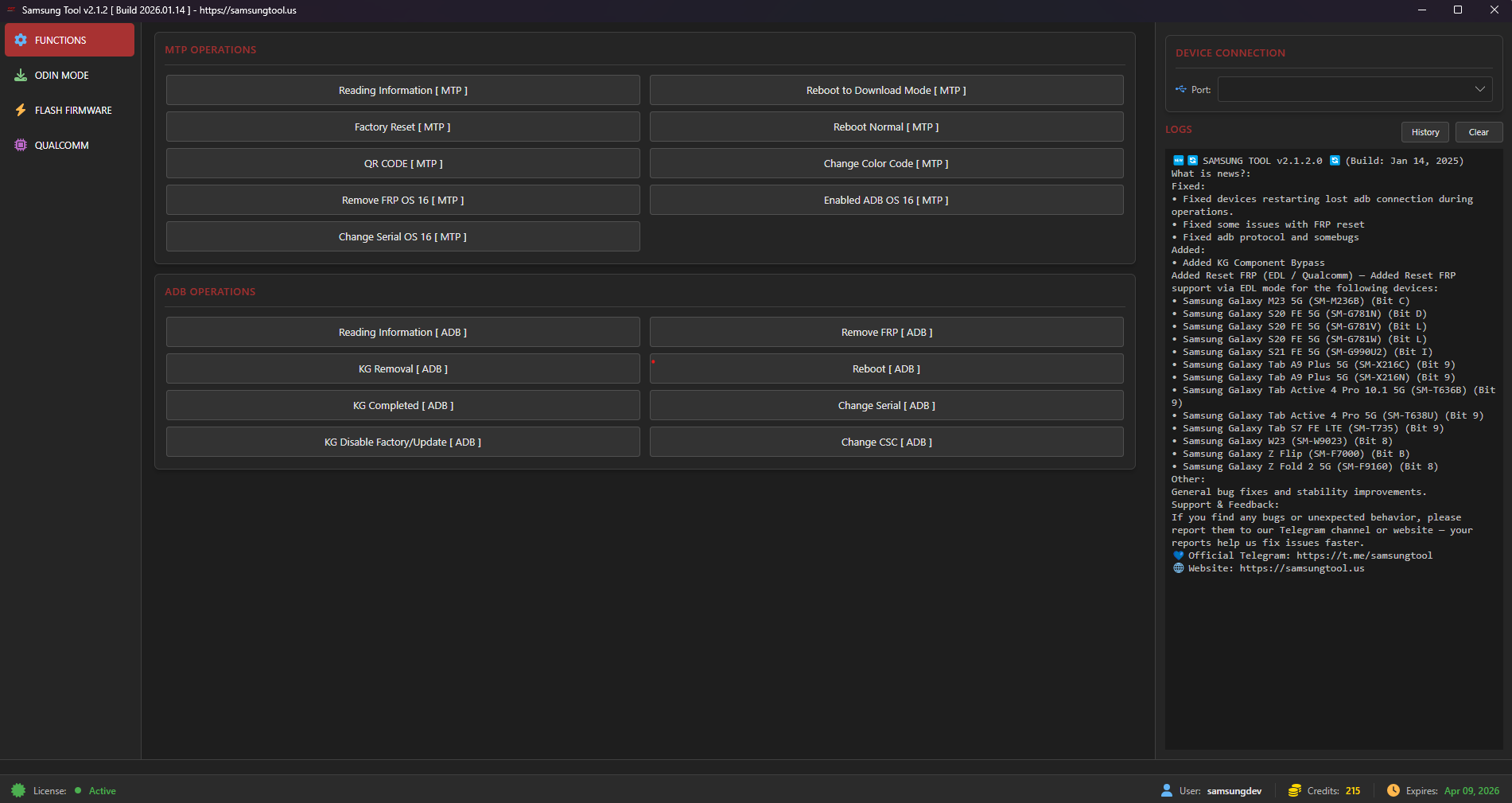Viewport: 1512px width, 803px height.
Task: Open the Port selection dropdown
Action: pos(1480,89)
